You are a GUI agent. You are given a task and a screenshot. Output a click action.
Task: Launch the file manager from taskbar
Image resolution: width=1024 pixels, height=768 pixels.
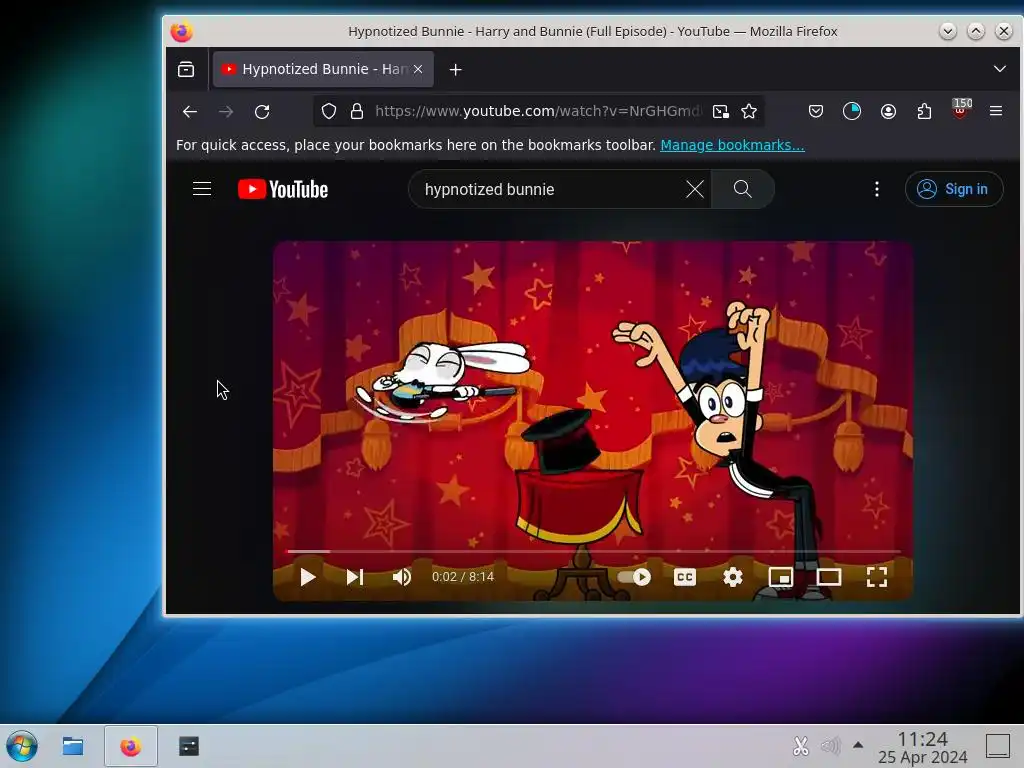coord(72,746)
